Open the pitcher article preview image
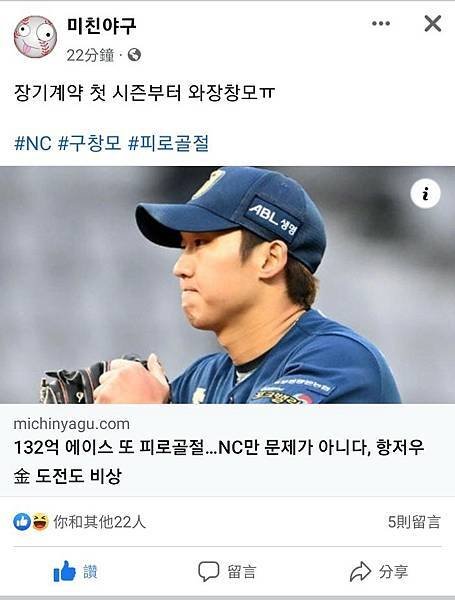The image size is (455, 600). [227, 285]
